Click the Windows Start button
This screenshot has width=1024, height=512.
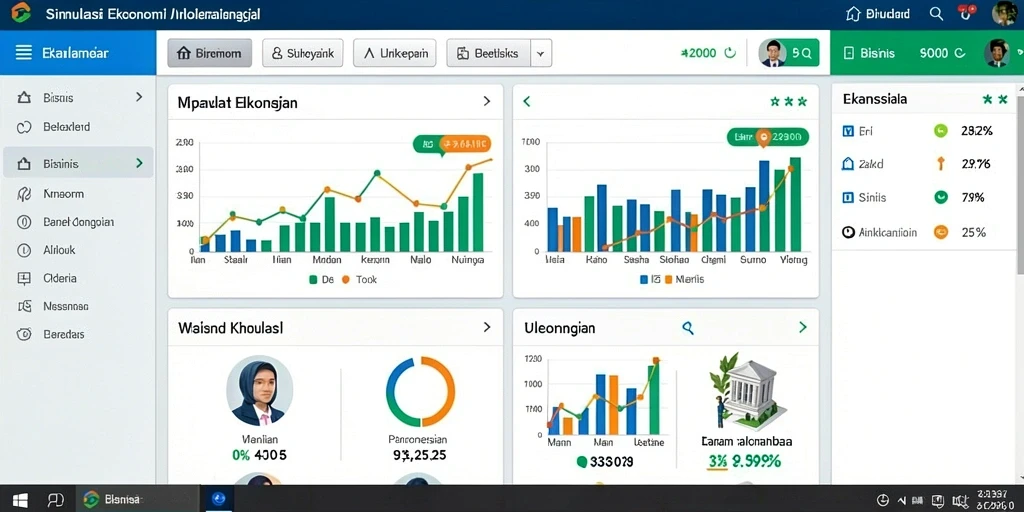20,500
